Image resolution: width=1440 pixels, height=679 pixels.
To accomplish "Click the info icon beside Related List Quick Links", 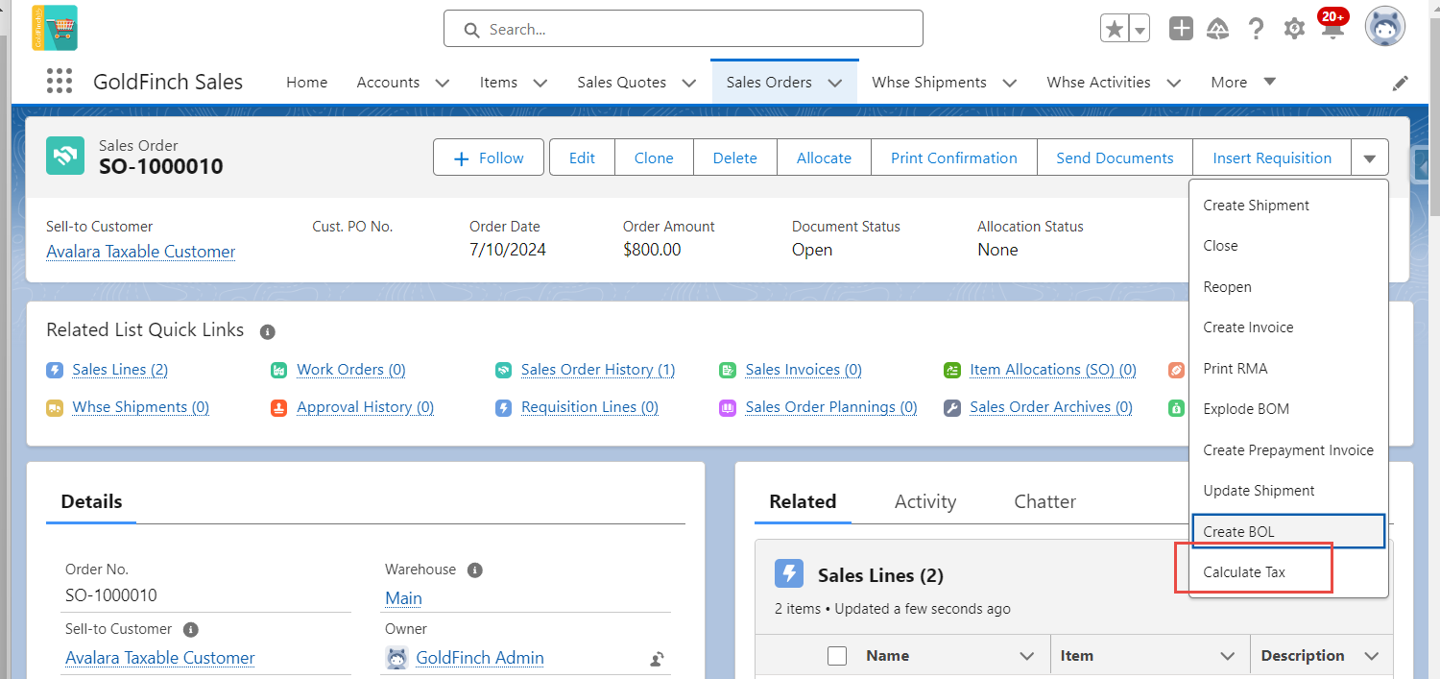I will [267, 331].
